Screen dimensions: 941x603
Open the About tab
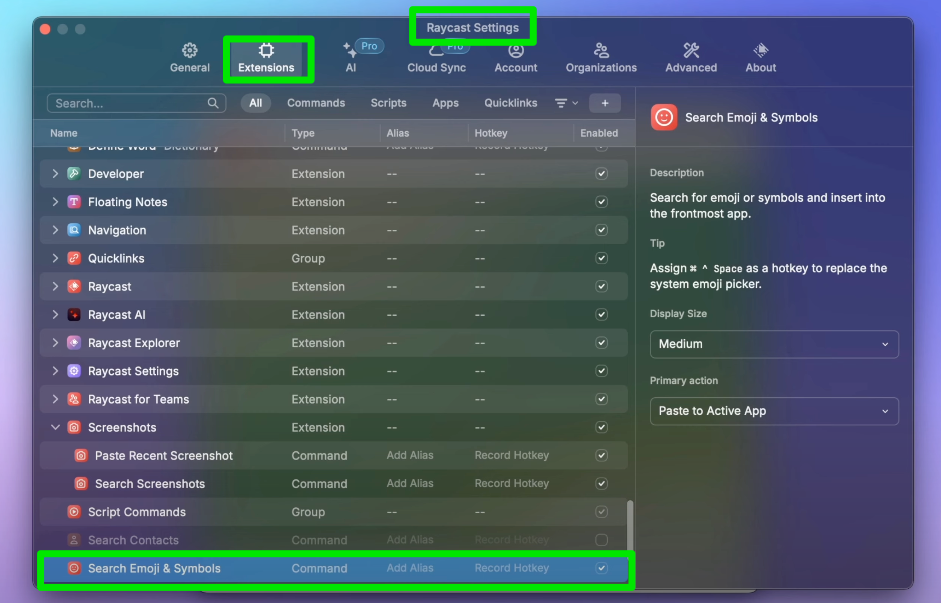click(760, 58)
